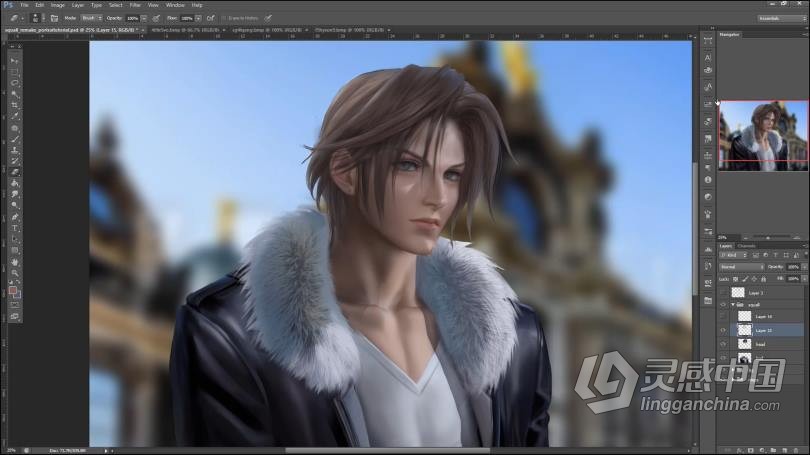810x455 pixels.
Task: Select the Rectangular Marquee tool
Action: (14, 72)
